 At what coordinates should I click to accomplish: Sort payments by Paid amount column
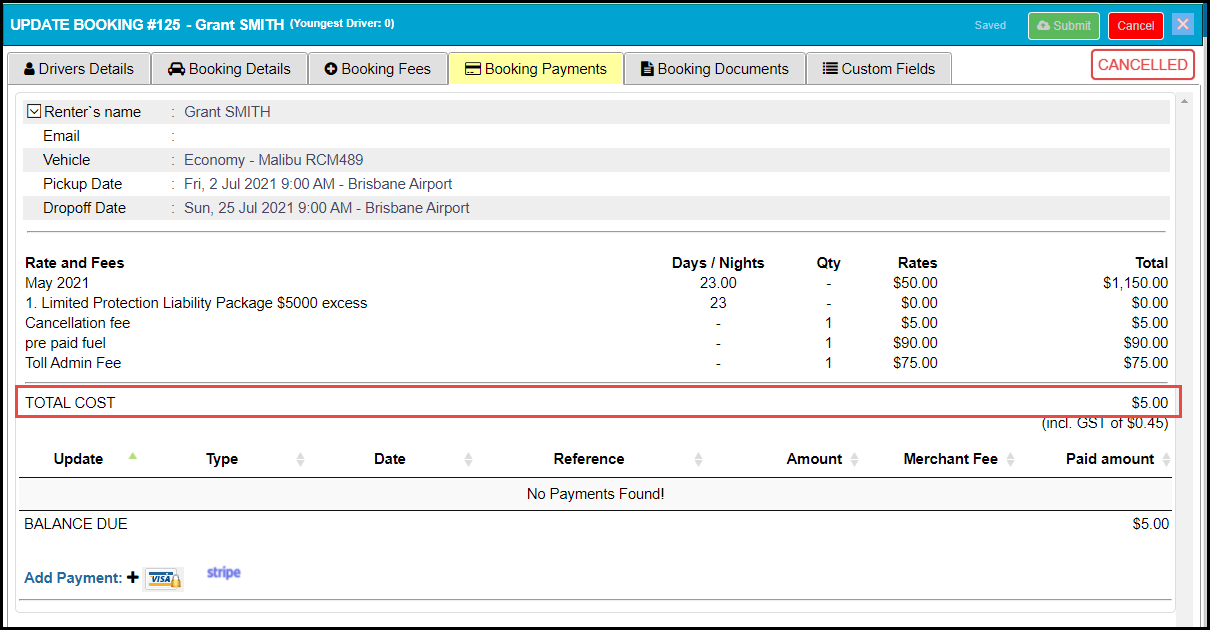coord(1109,459)
